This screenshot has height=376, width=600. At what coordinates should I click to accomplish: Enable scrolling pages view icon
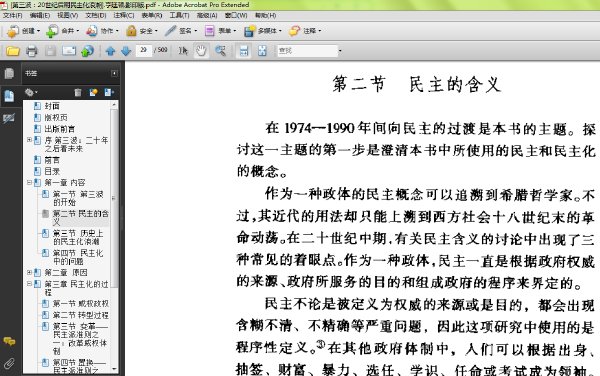pyautogui.click(x=244, y=51)
